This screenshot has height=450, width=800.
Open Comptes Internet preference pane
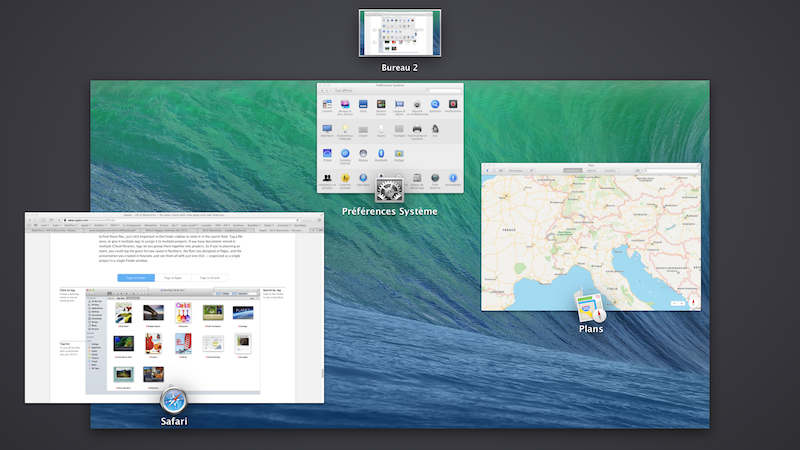(x=345, y=156)
